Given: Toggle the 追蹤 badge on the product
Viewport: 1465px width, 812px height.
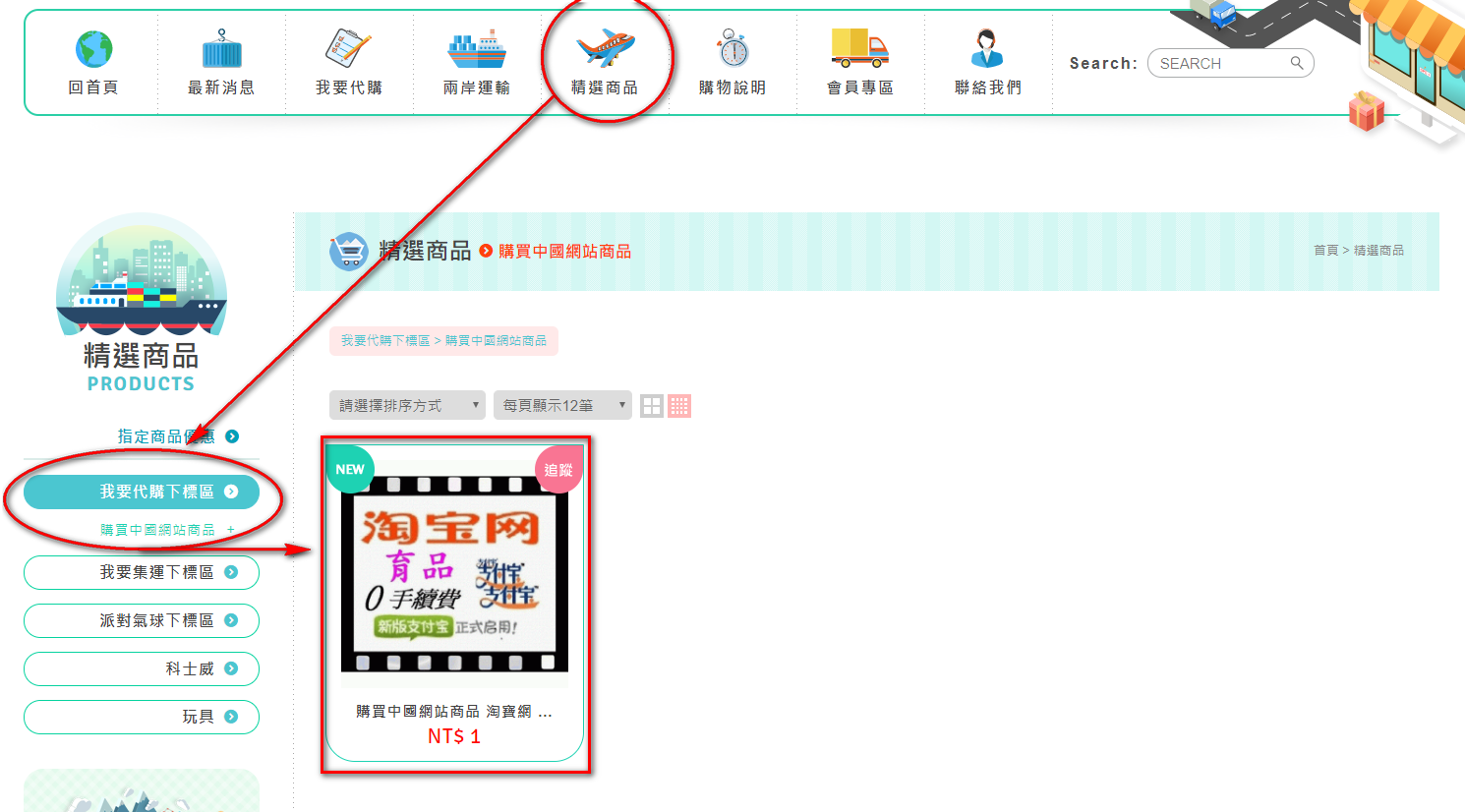Looking at the screenshot, I should pyautogui.click(x=558, y=470).
